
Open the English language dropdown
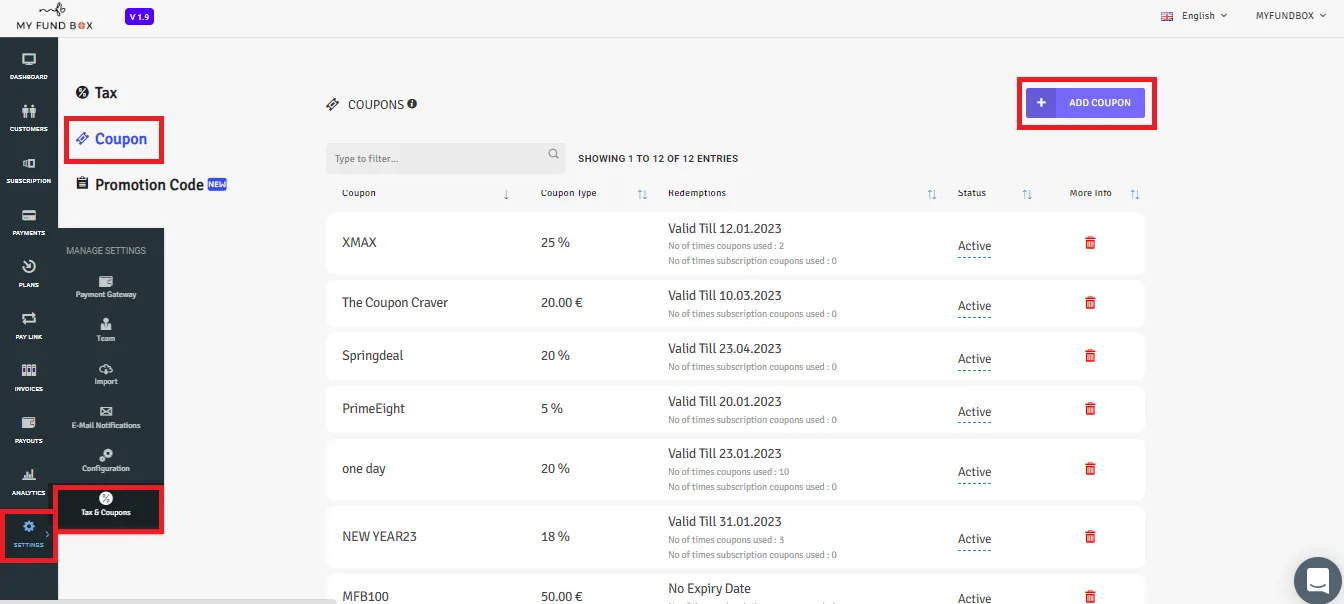coord(1194,16)
